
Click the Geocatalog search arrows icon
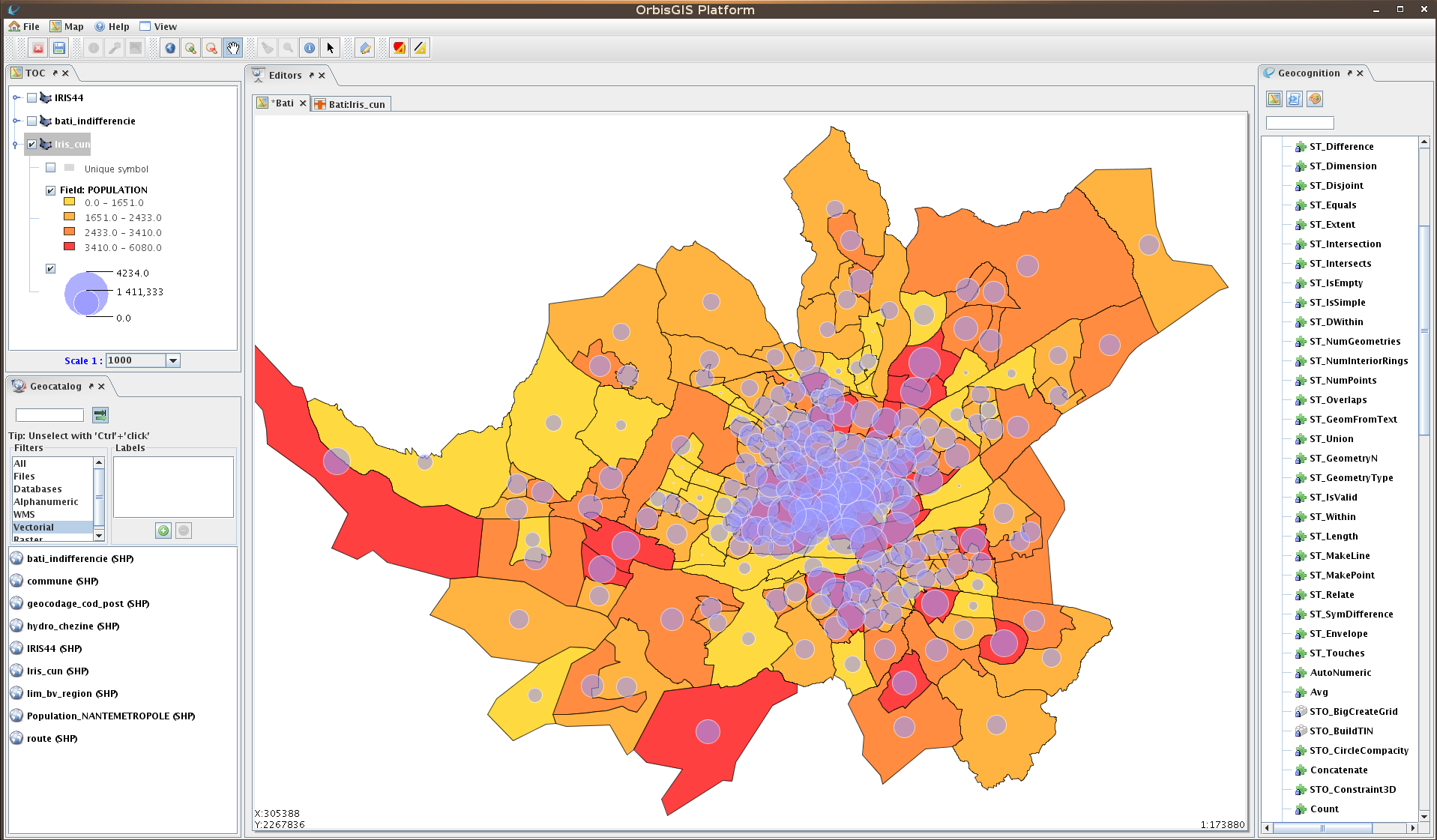(x=100, y=414)
